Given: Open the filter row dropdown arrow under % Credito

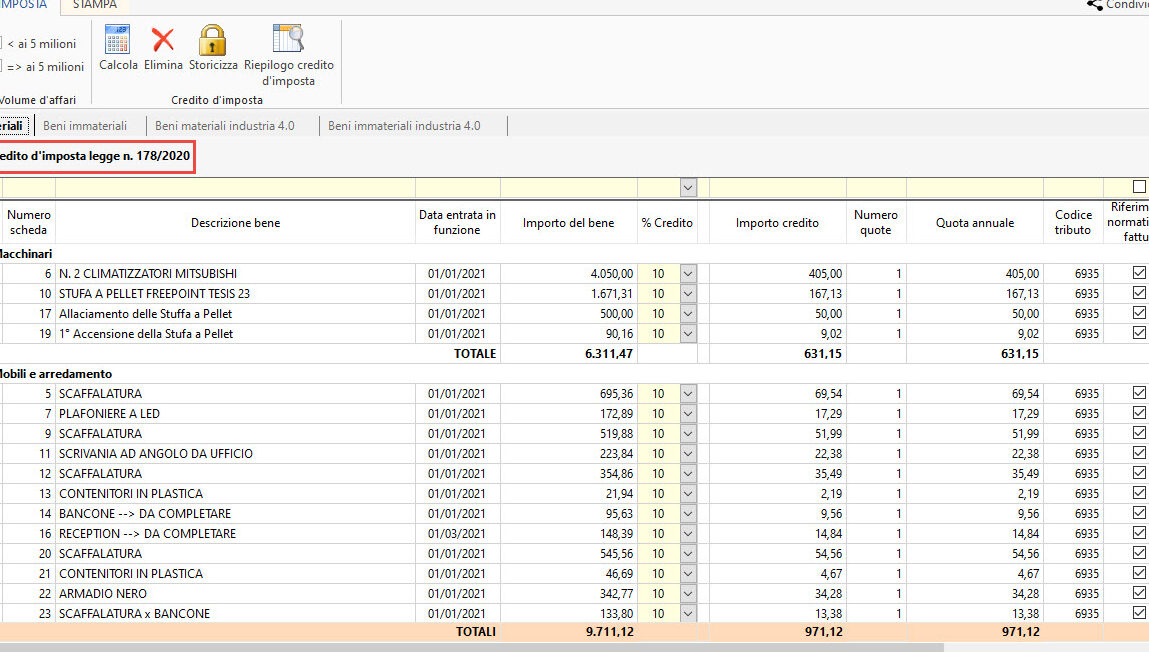Looking at the screenshot, I should point(687,188).
